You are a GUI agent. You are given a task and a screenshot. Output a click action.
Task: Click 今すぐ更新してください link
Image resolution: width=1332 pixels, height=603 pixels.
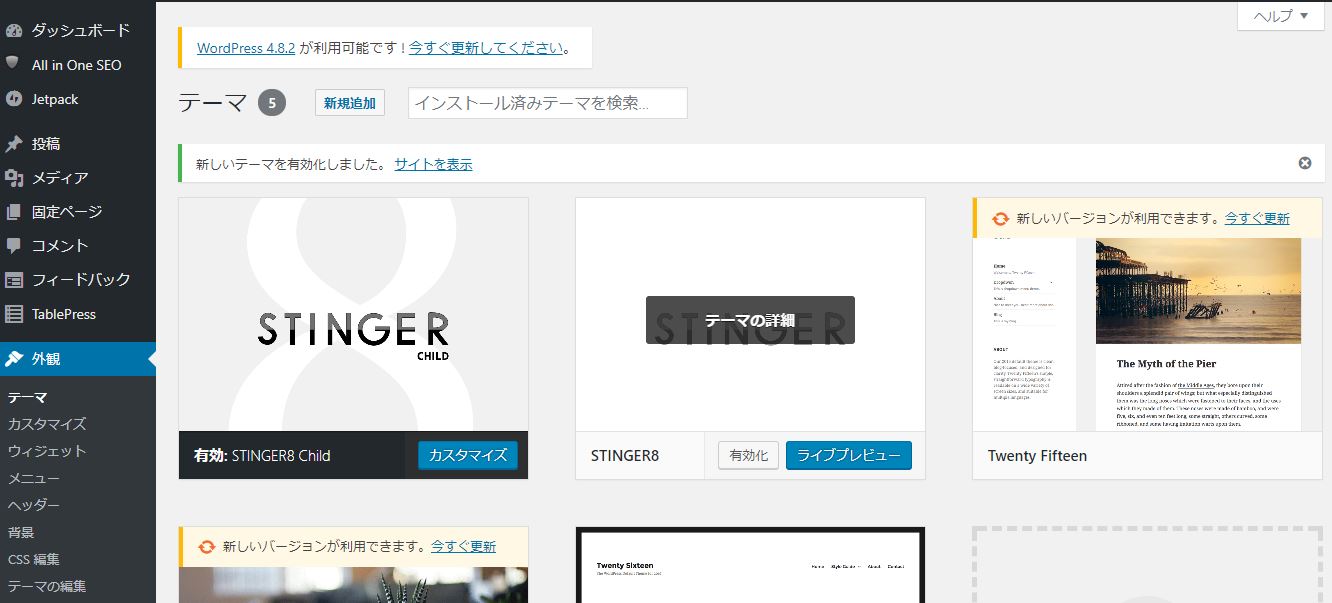(x=486, y=48)
